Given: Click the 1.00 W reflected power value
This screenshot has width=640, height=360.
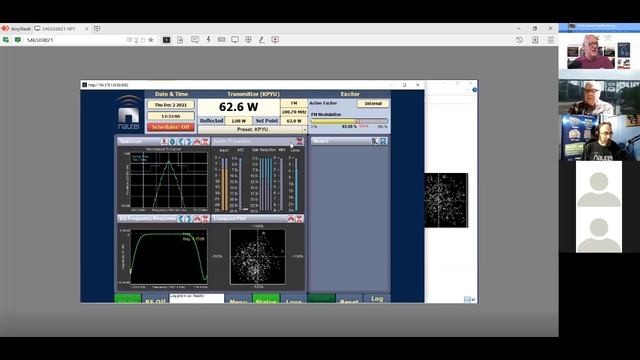Looking at the screenshot, I should click(x=239, y=121).
